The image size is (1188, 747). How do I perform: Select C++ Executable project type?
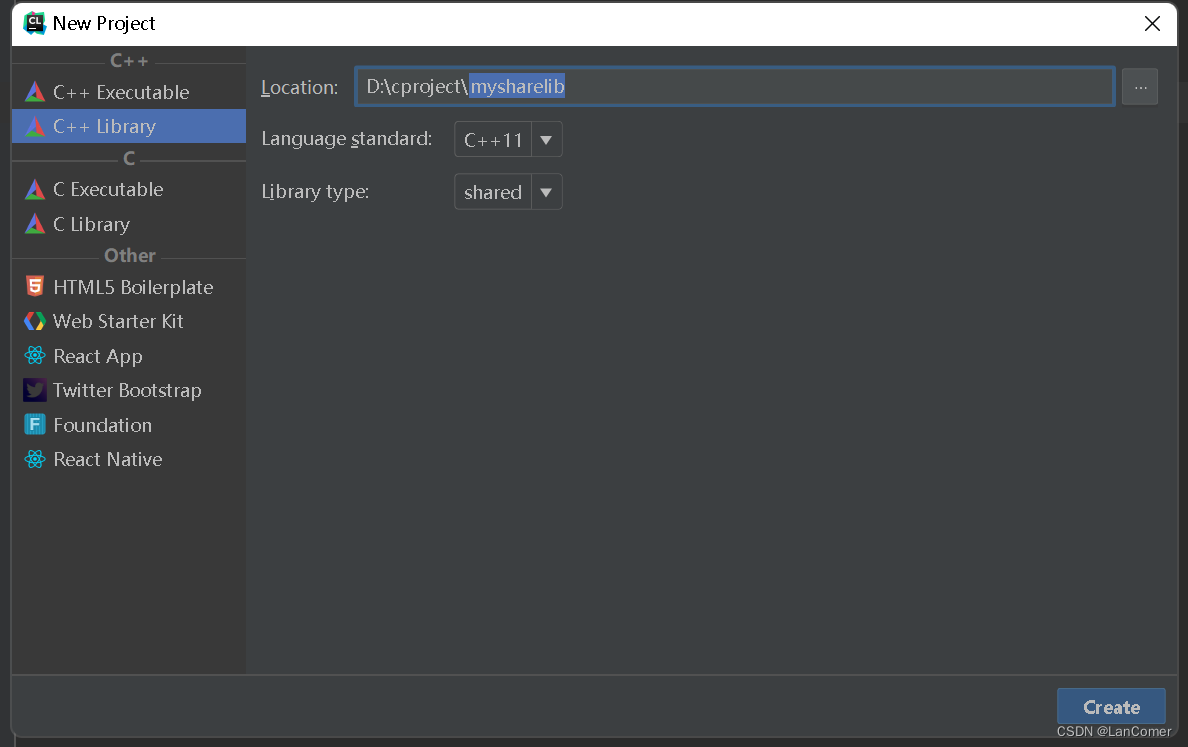[129, 92]
